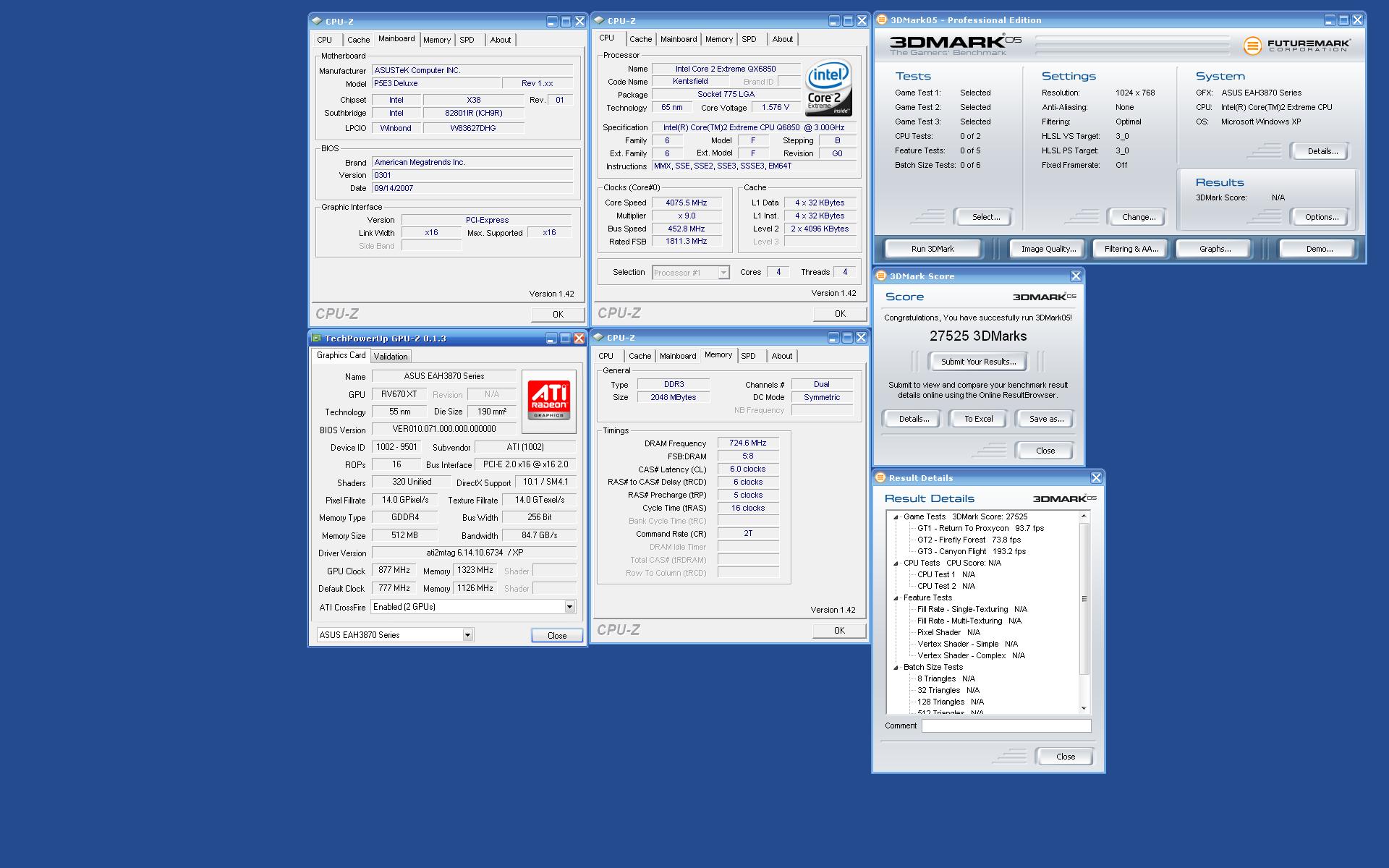This screenshot has height=868, width=1389.
Task: Click Change... under Settings
Action: coord(1138,217)
